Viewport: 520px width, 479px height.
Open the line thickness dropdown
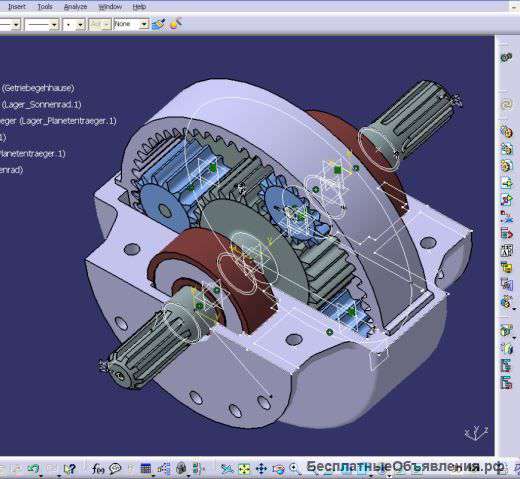pyautogui.click(x=10, y=24)
